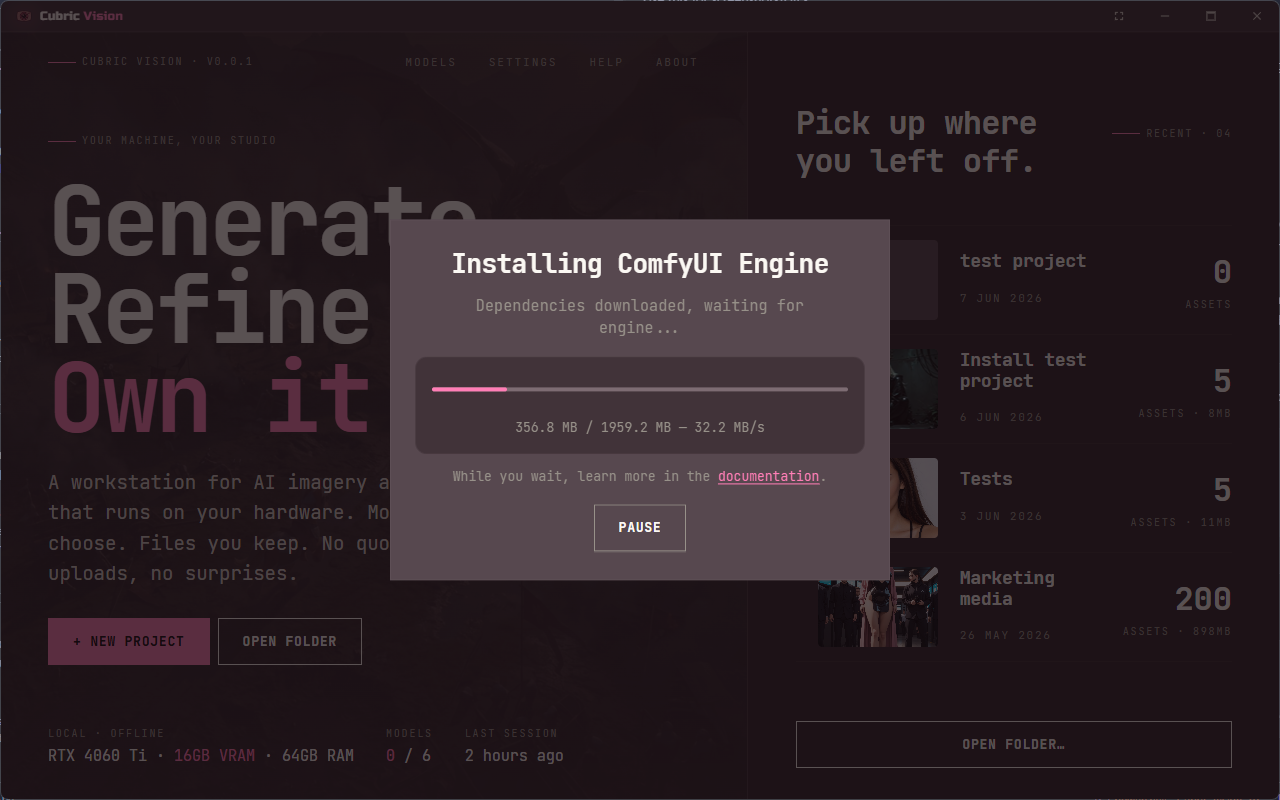Open the About menu
Image resolution: width=1280 pixels, height=800 pixels.
(x=676, y=62)
